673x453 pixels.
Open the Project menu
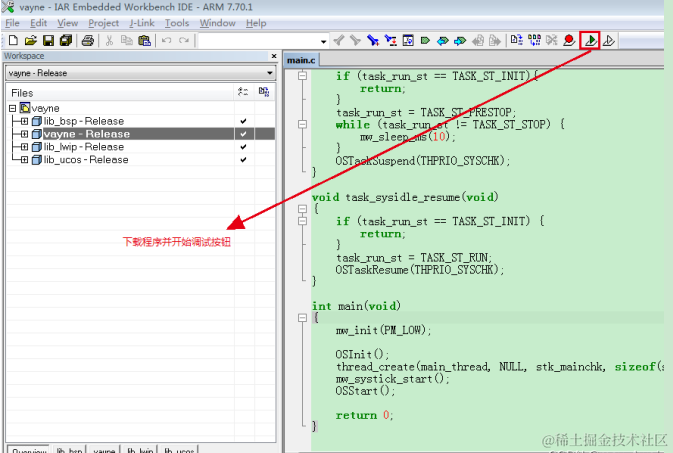click(x=103, y=23)
